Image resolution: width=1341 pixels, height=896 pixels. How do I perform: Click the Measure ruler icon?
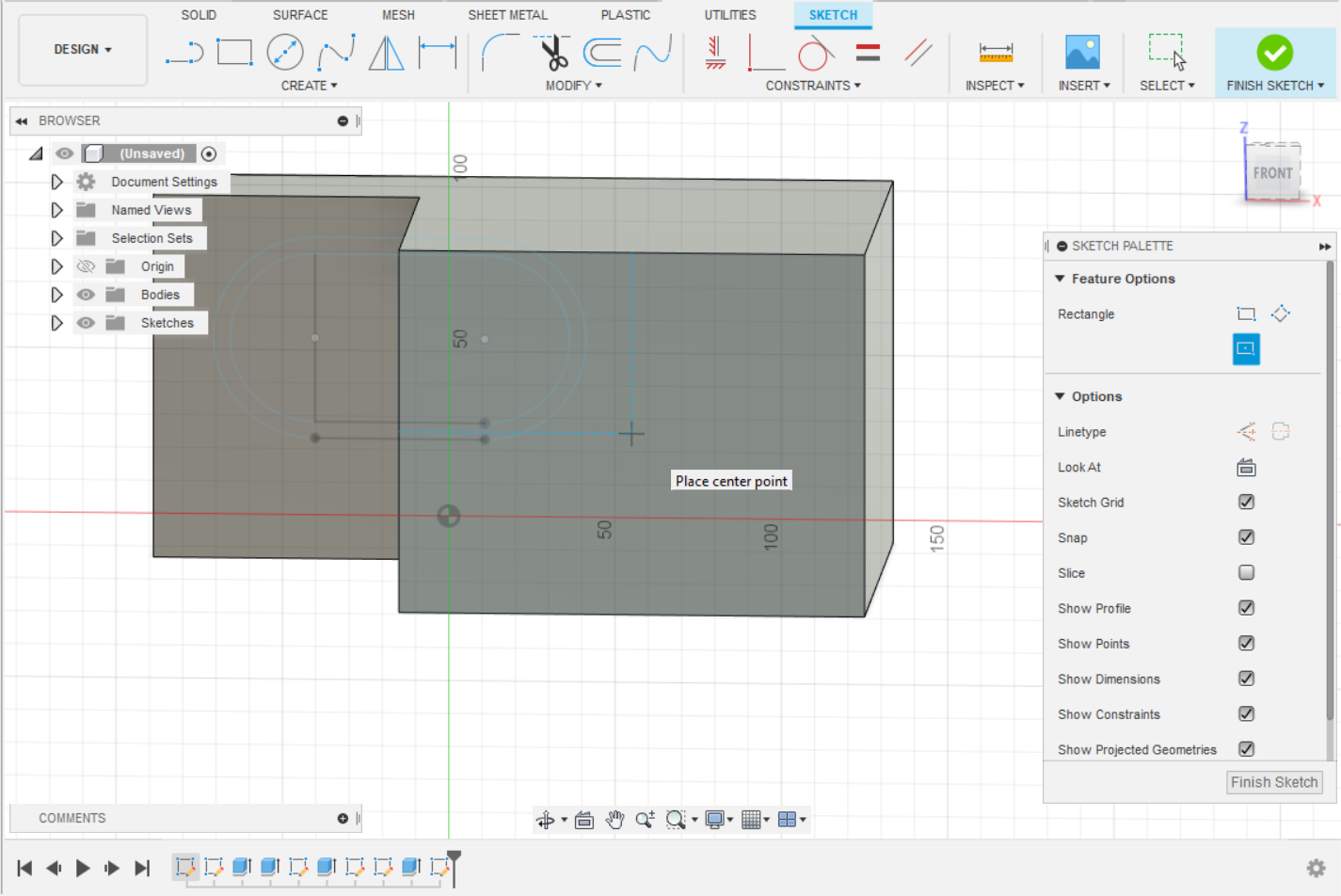[x=995, y=53]
